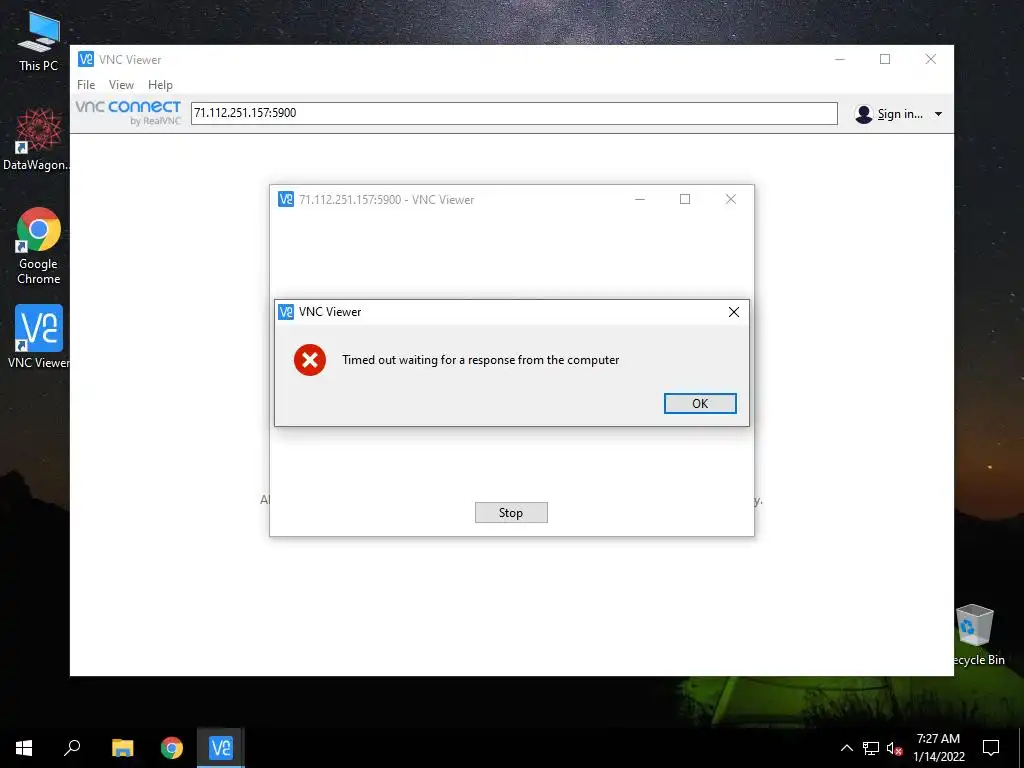Viewport: 1024px width, 768px height.
Task: Click the VNC icon in connection window title bar
Action: pyautogui.click(x=285, y=199)
